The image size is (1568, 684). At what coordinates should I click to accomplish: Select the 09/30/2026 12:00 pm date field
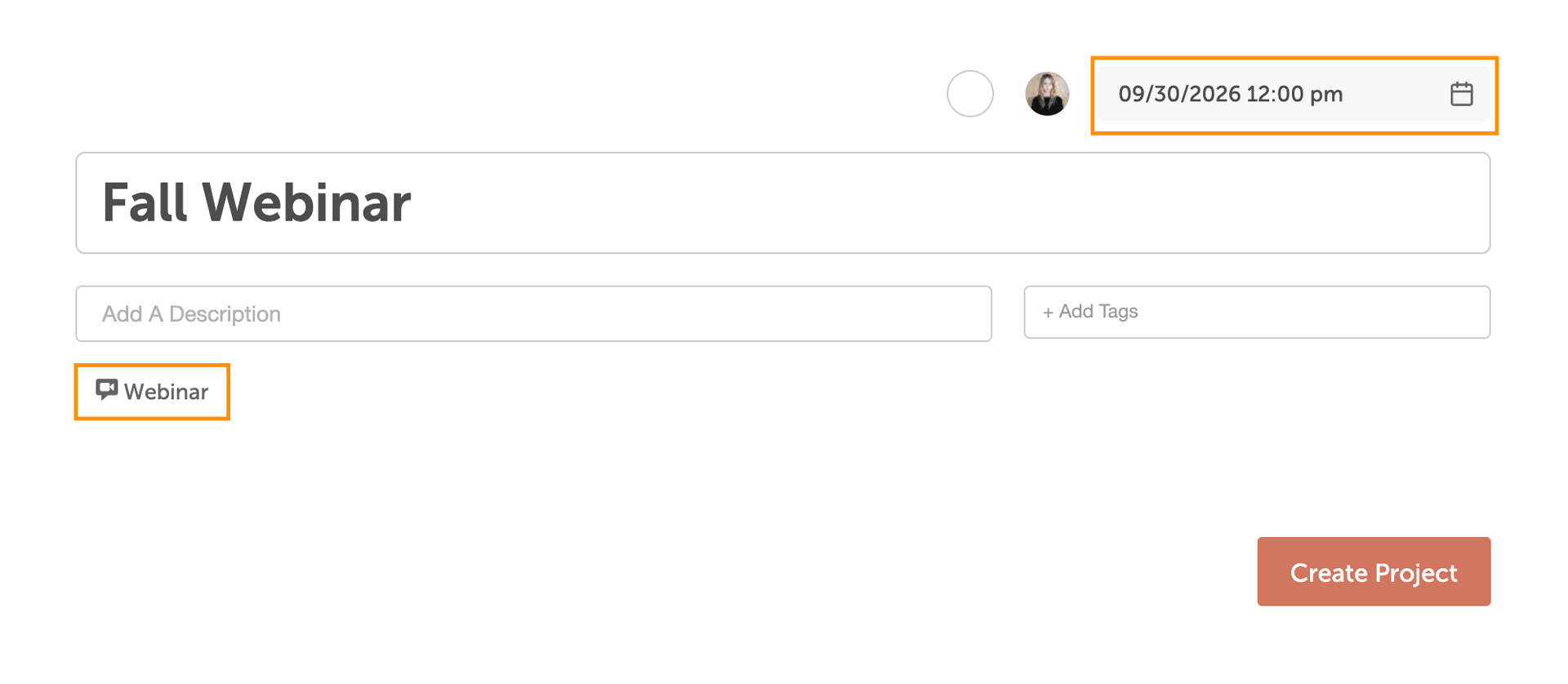pyautogui.click(x=1230, y=94)
